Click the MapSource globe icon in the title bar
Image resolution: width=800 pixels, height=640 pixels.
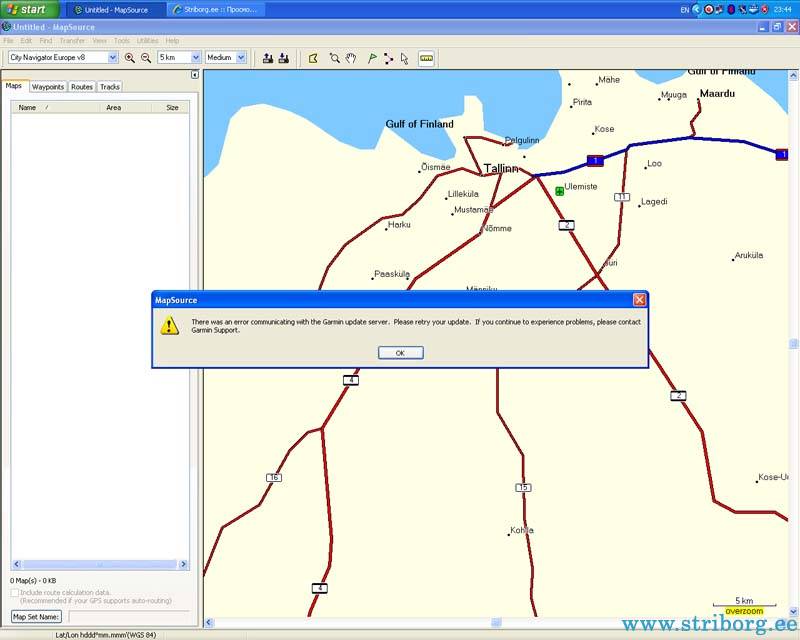(x=7, y=27)
